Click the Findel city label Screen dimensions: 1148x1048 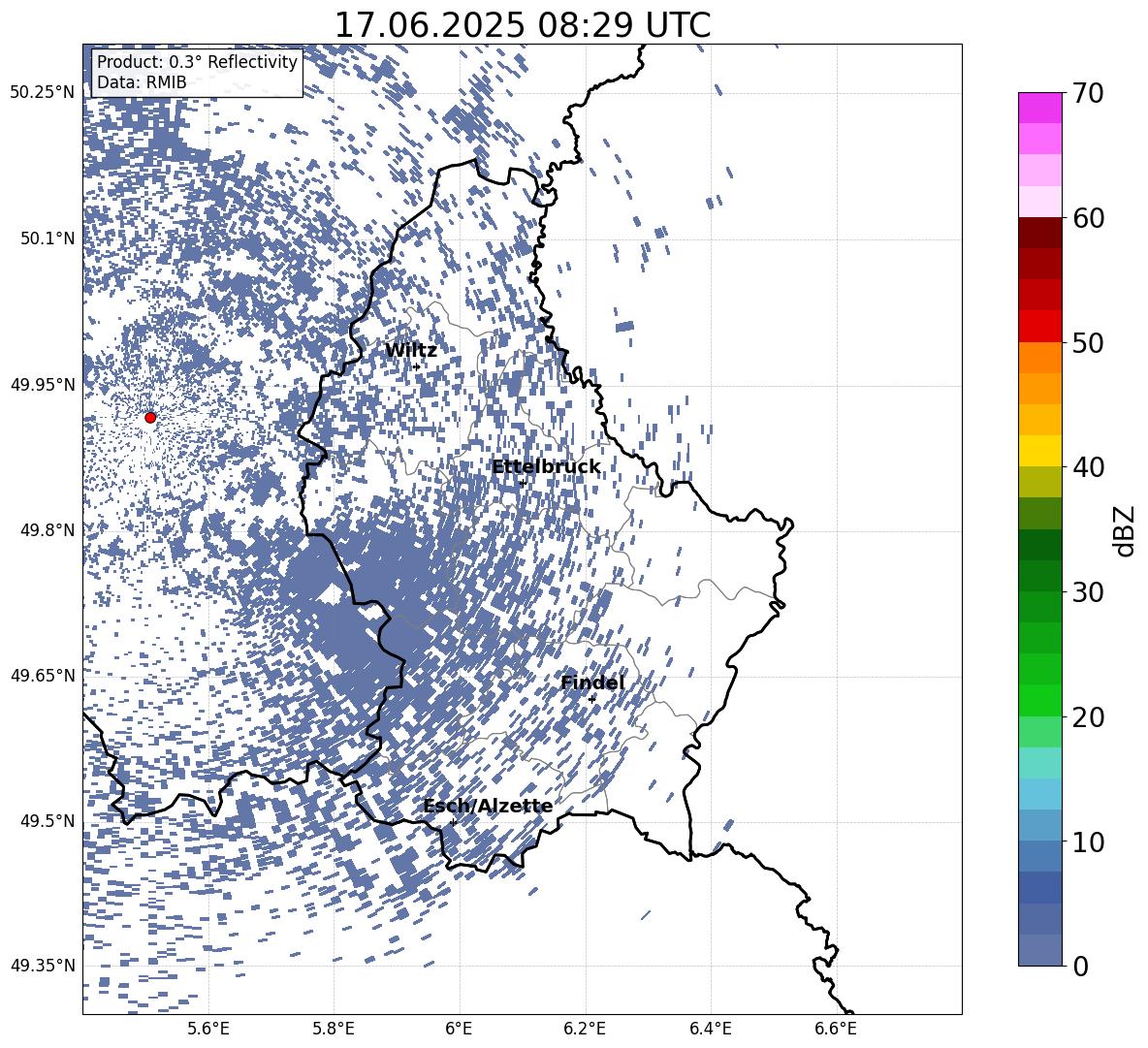click(x=592, y=683)
